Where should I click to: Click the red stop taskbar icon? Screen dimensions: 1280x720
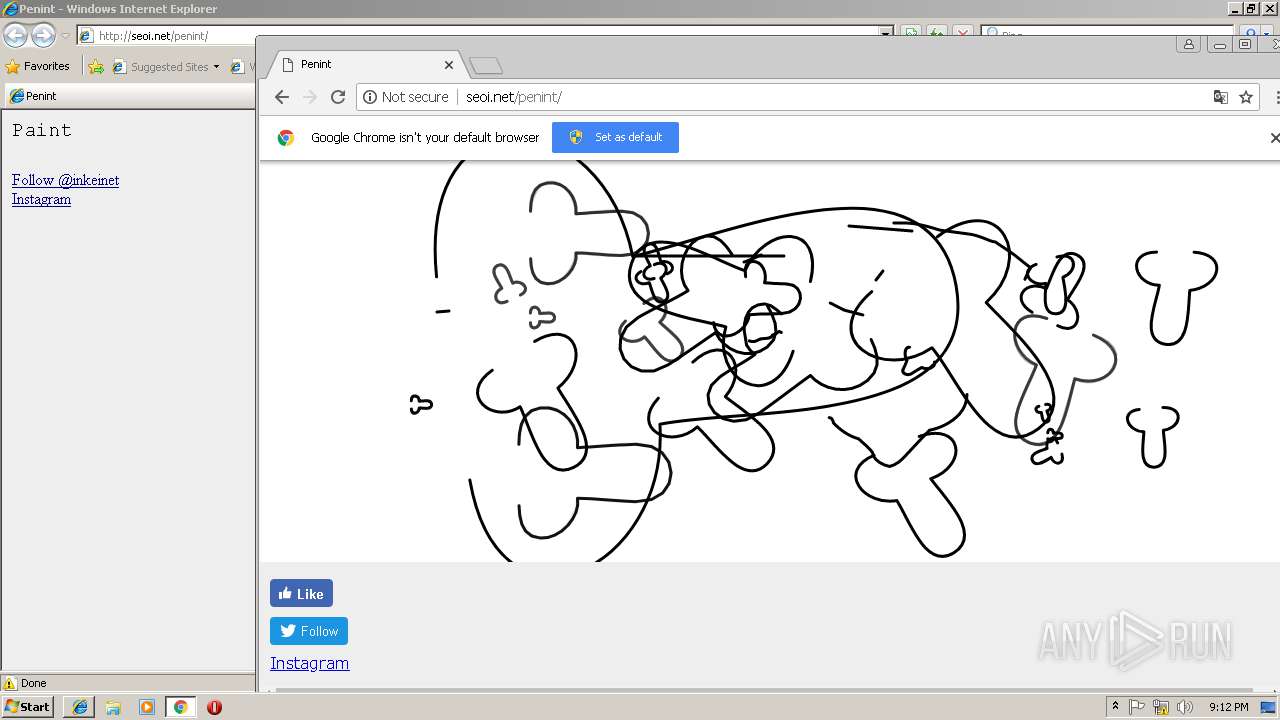[x=214, y=707]
